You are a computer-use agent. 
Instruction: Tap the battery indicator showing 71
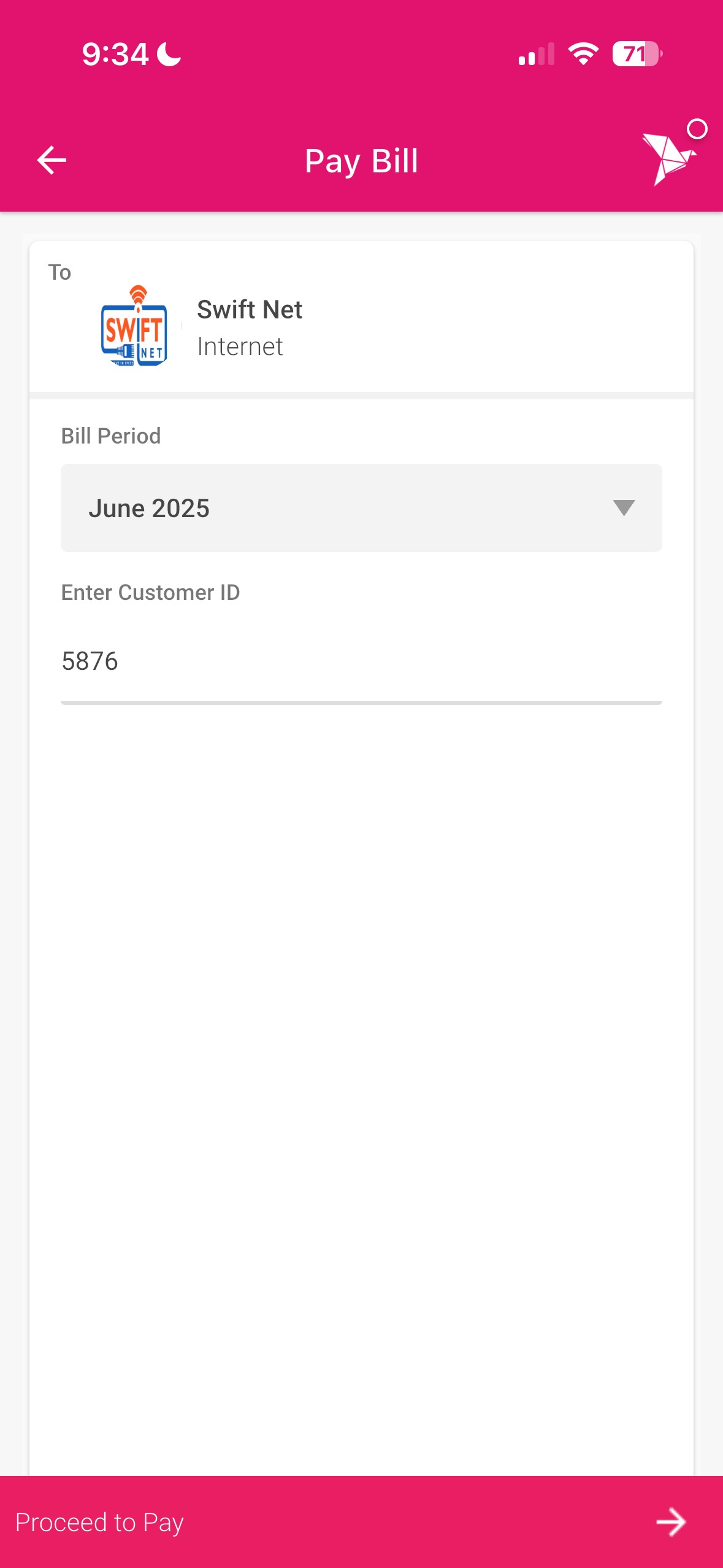coord(637,54)
